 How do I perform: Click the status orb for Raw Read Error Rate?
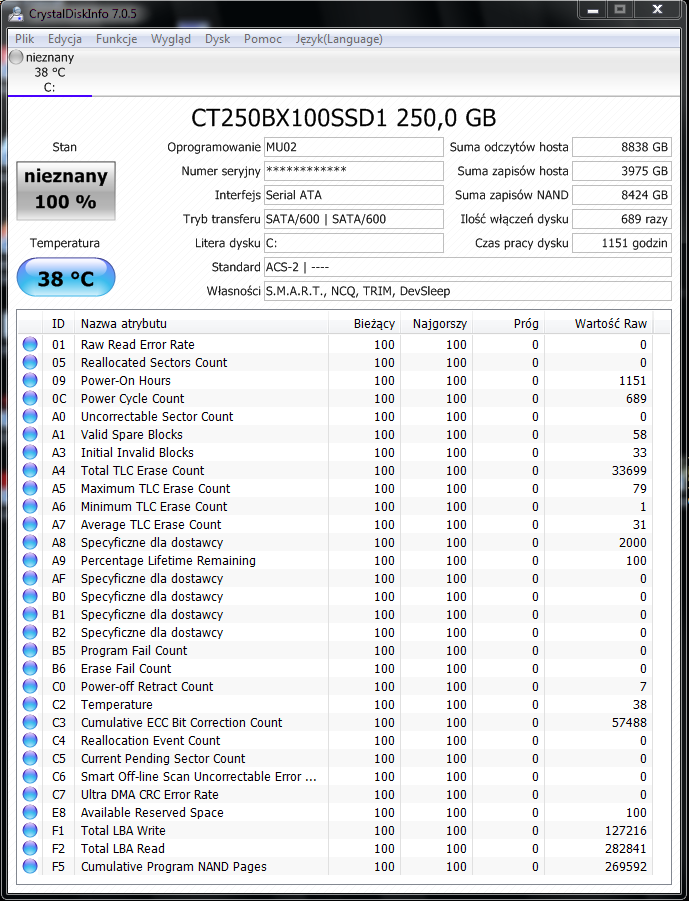30,344
